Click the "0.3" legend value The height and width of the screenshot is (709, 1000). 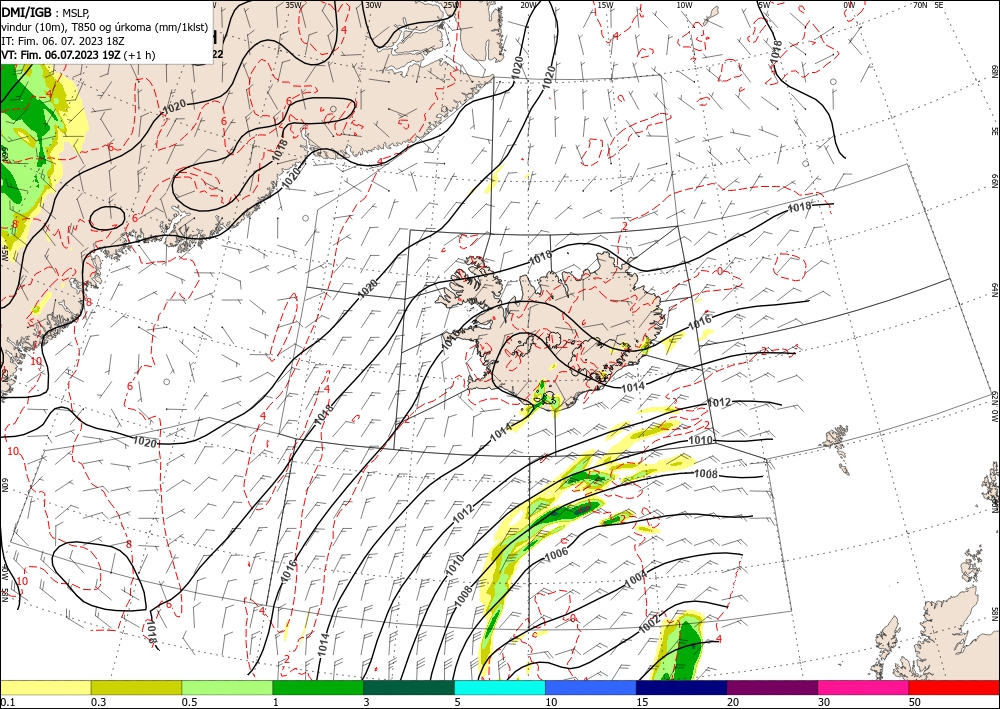point(98,702)
